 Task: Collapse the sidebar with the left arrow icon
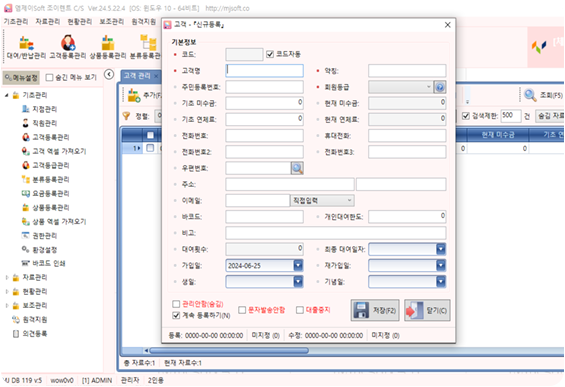(109, 74)
